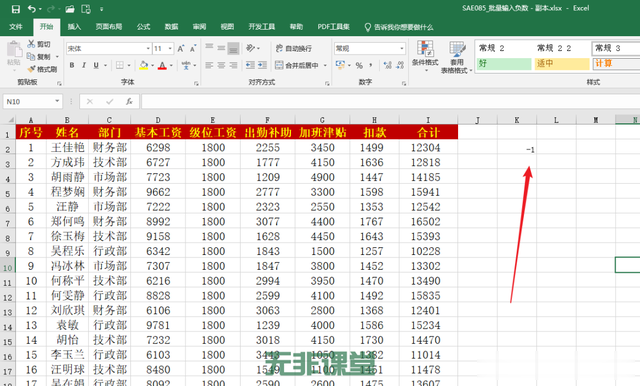Increase font size with the larger A icon
Viewport: 640px width, 386px height.
[x=180, y=49]
